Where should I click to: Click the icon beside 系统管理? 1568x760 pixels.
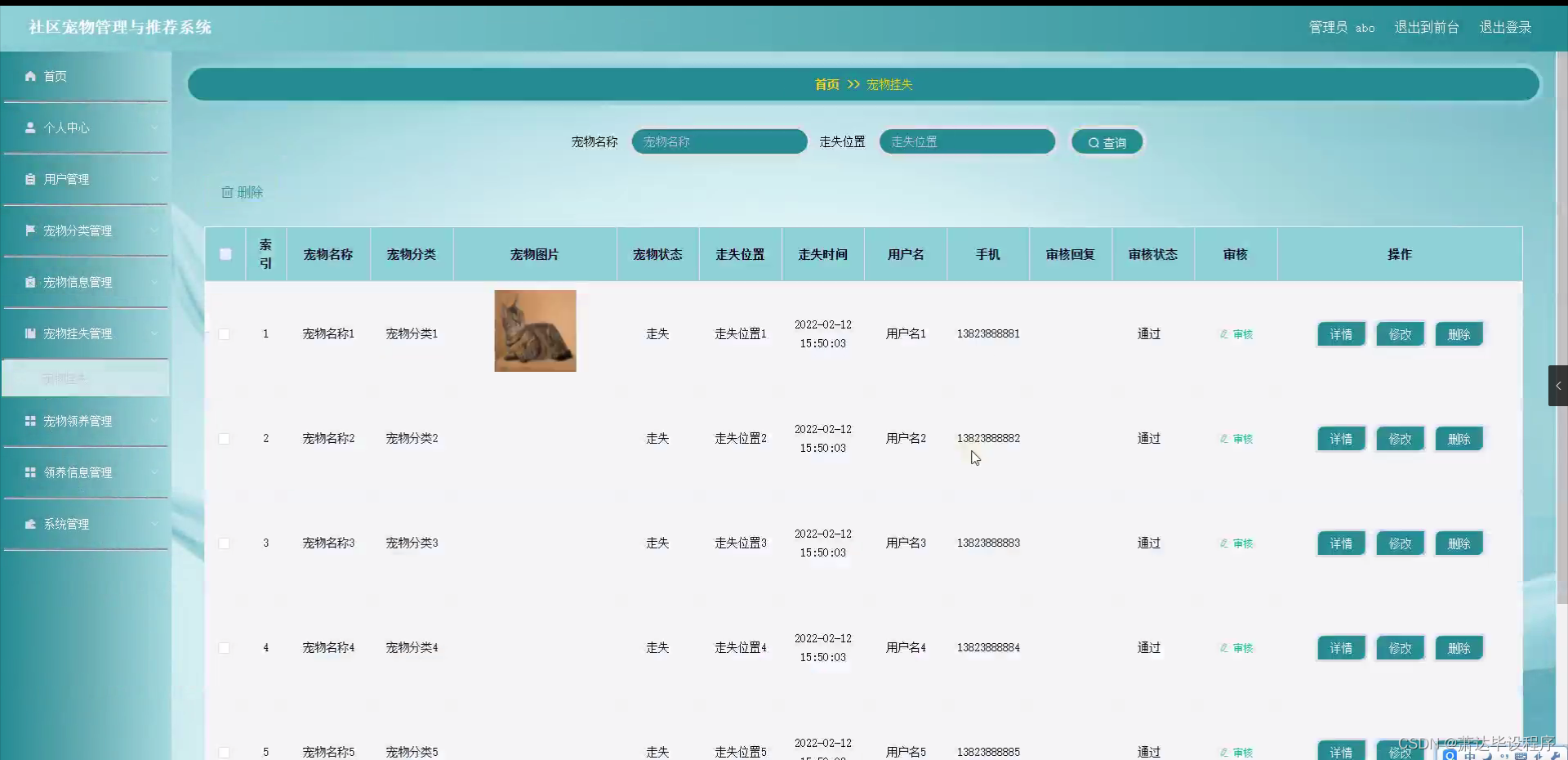[x=30, y=524]
